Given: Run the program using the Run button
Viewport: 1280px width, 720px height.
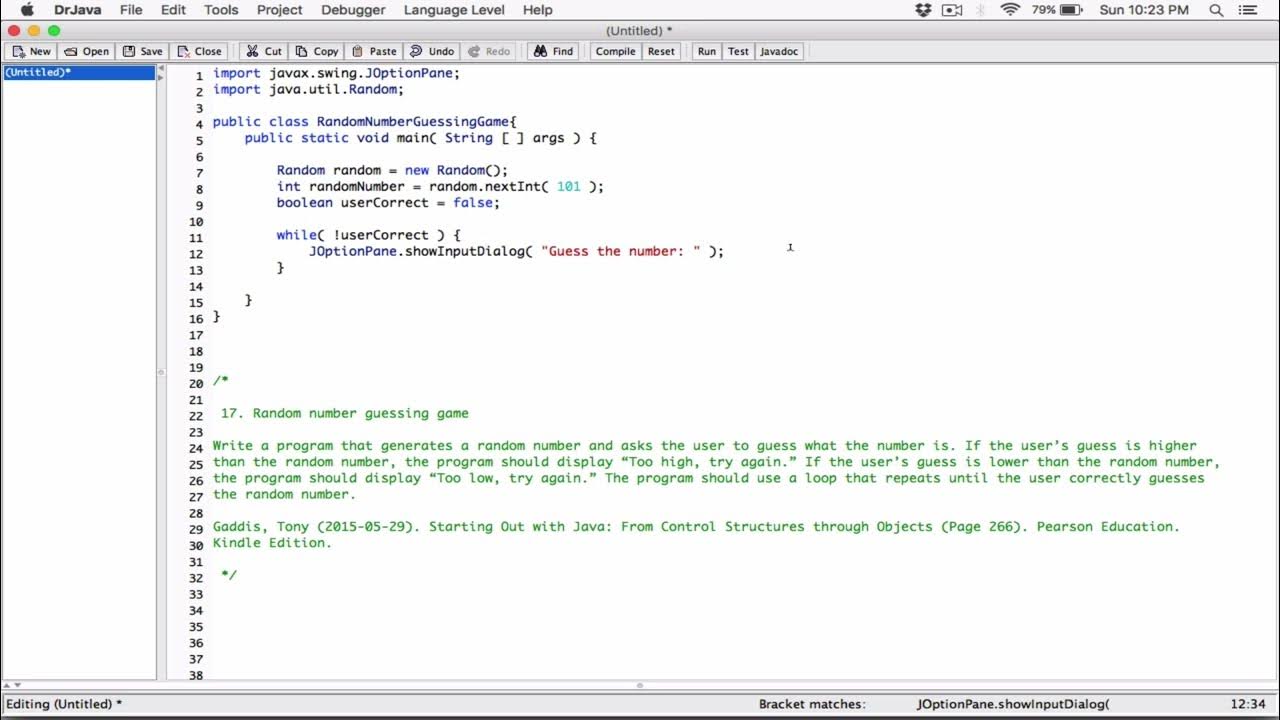Looking at the screenshot, I should (707, 51).
